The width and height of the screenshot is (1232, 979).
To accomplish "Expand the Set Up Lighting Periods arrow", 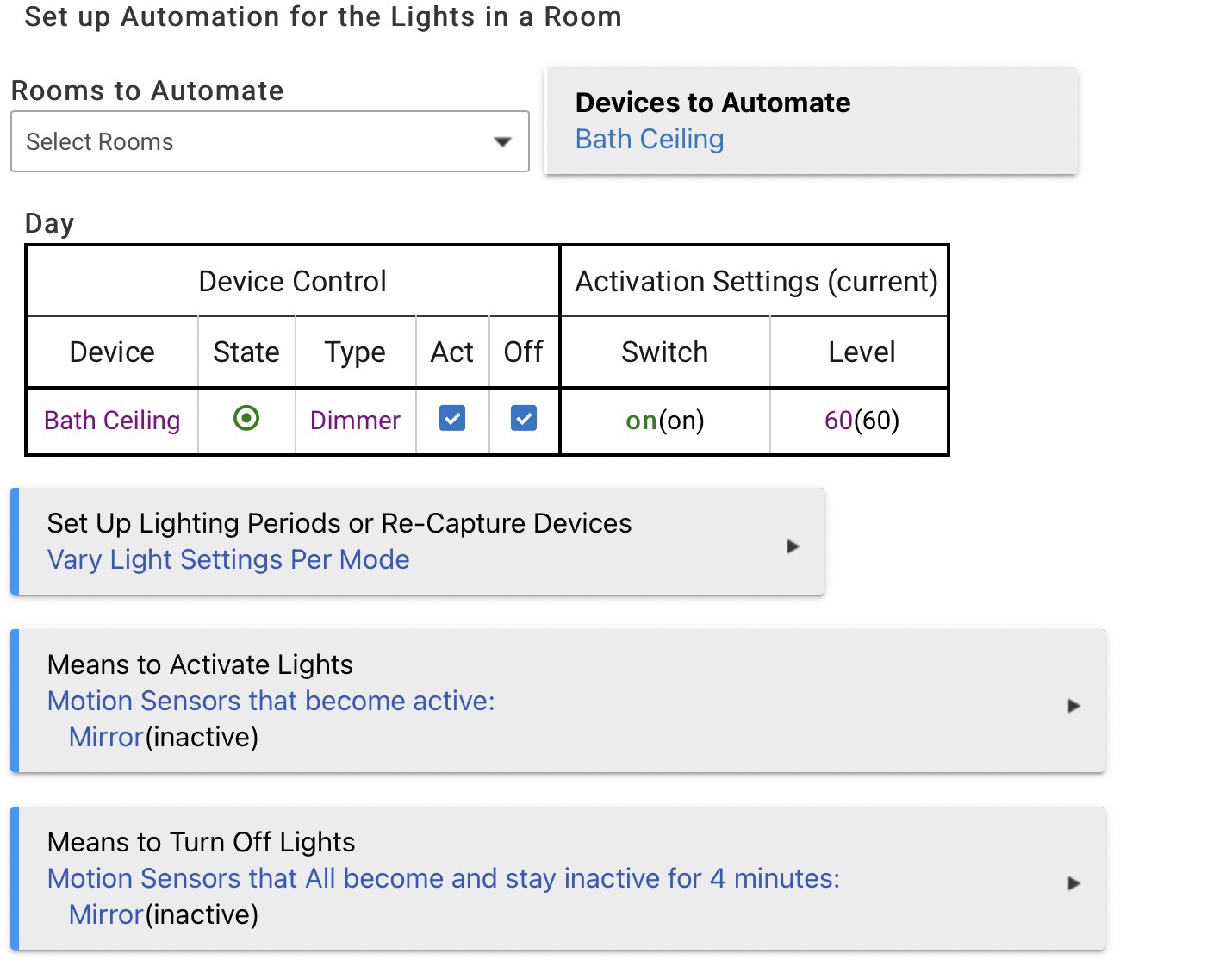I will pos(793,546).
